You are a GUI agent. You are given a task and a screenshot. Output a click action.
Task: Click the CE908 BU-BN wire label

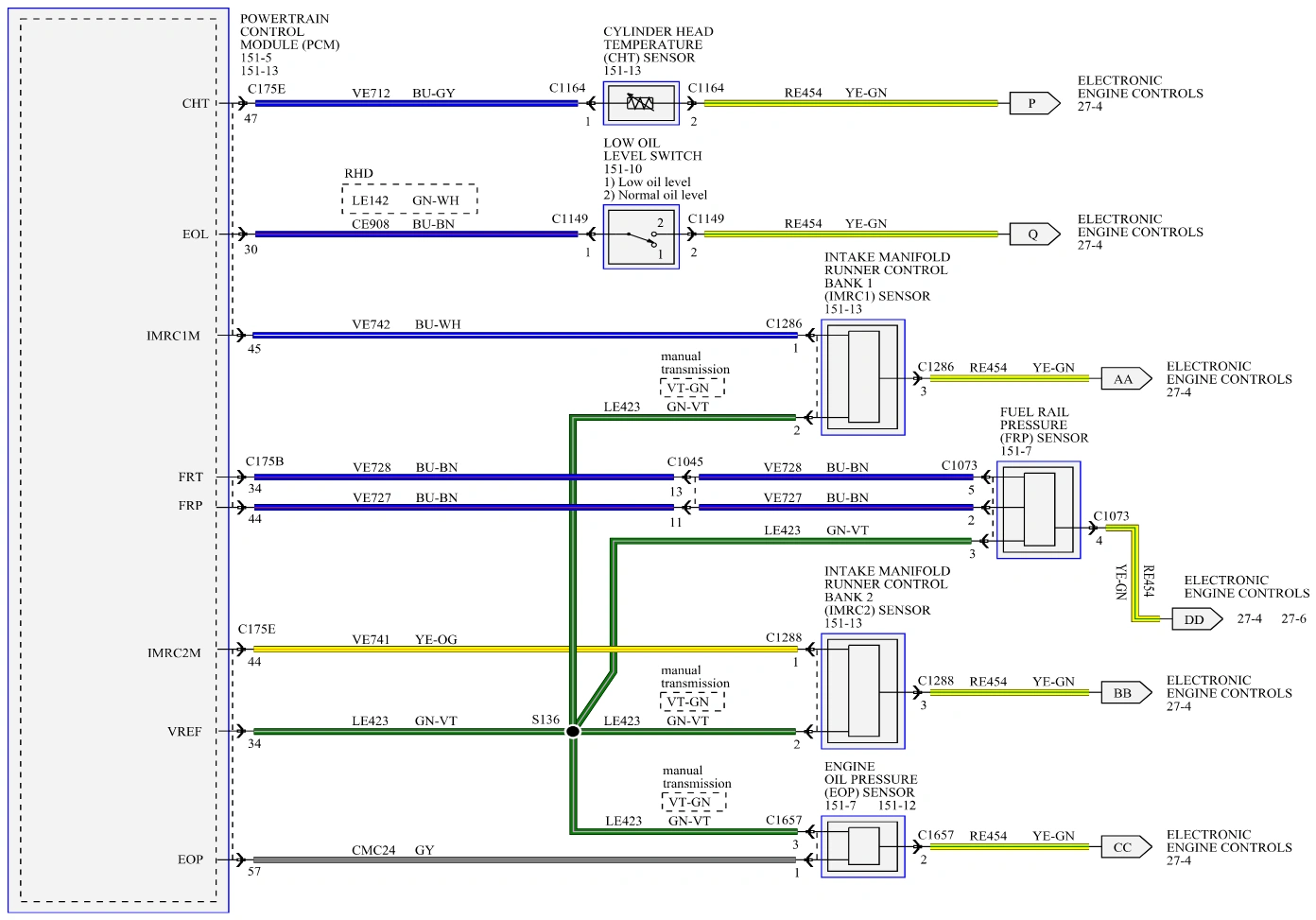(404, 224)
